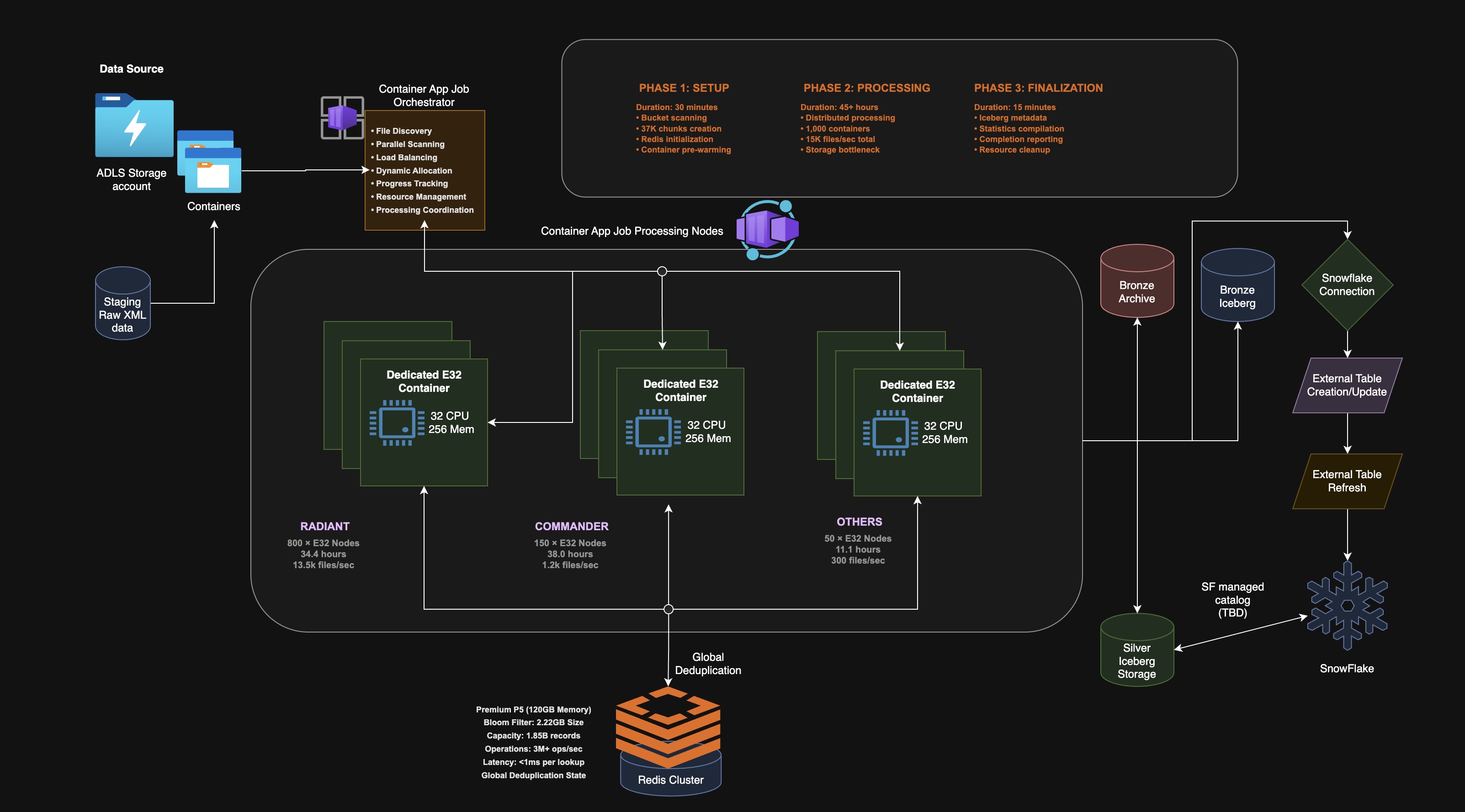
Task: Click the Resource cleanup bullet
Action: point(1012,150)
